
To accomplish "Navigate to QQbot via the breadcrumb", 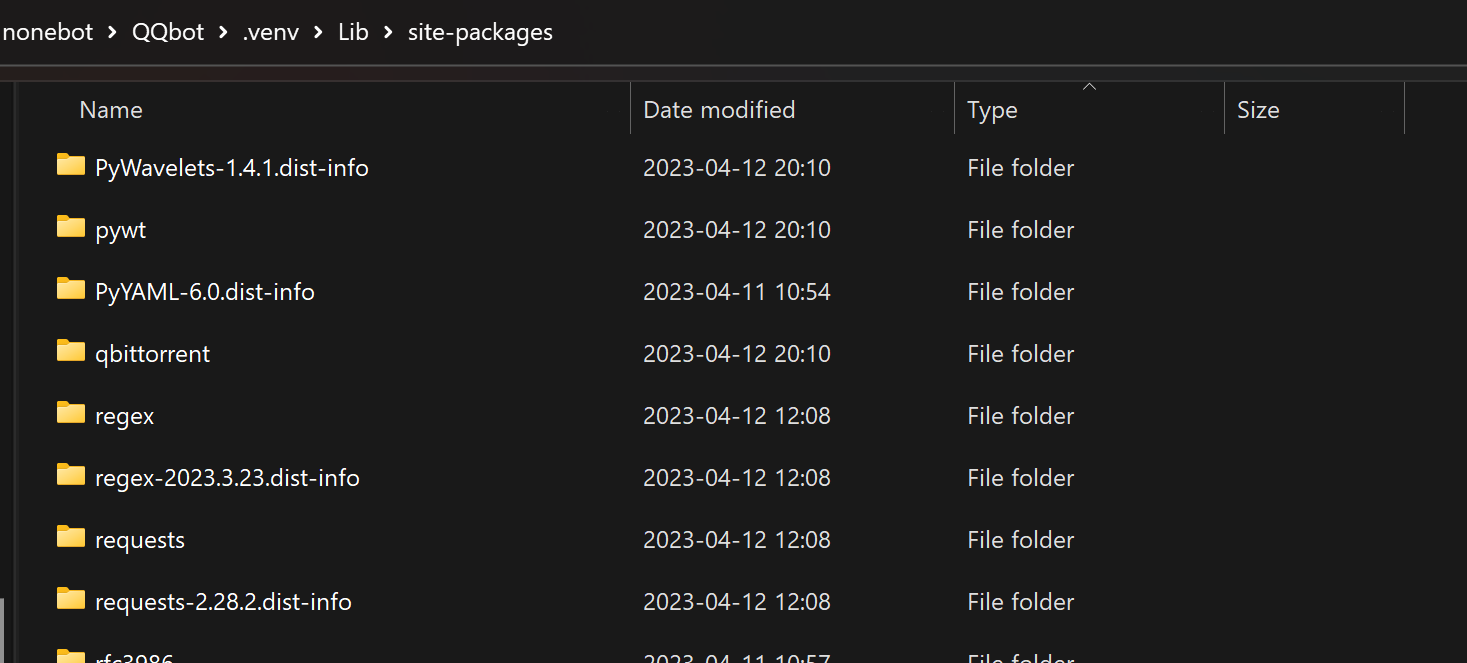I will (x=167, y=31).
